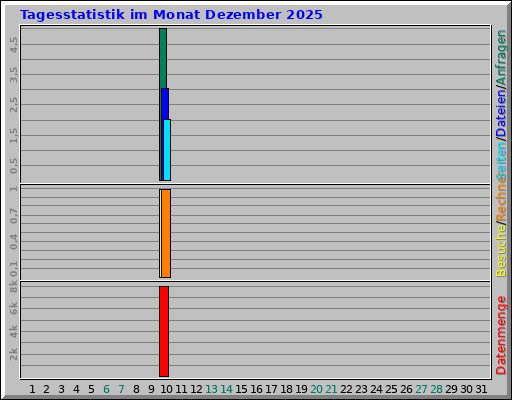The image size is (512, 400).
Task: Click the 8k y-axis value
Action: [x=14, y=286]
